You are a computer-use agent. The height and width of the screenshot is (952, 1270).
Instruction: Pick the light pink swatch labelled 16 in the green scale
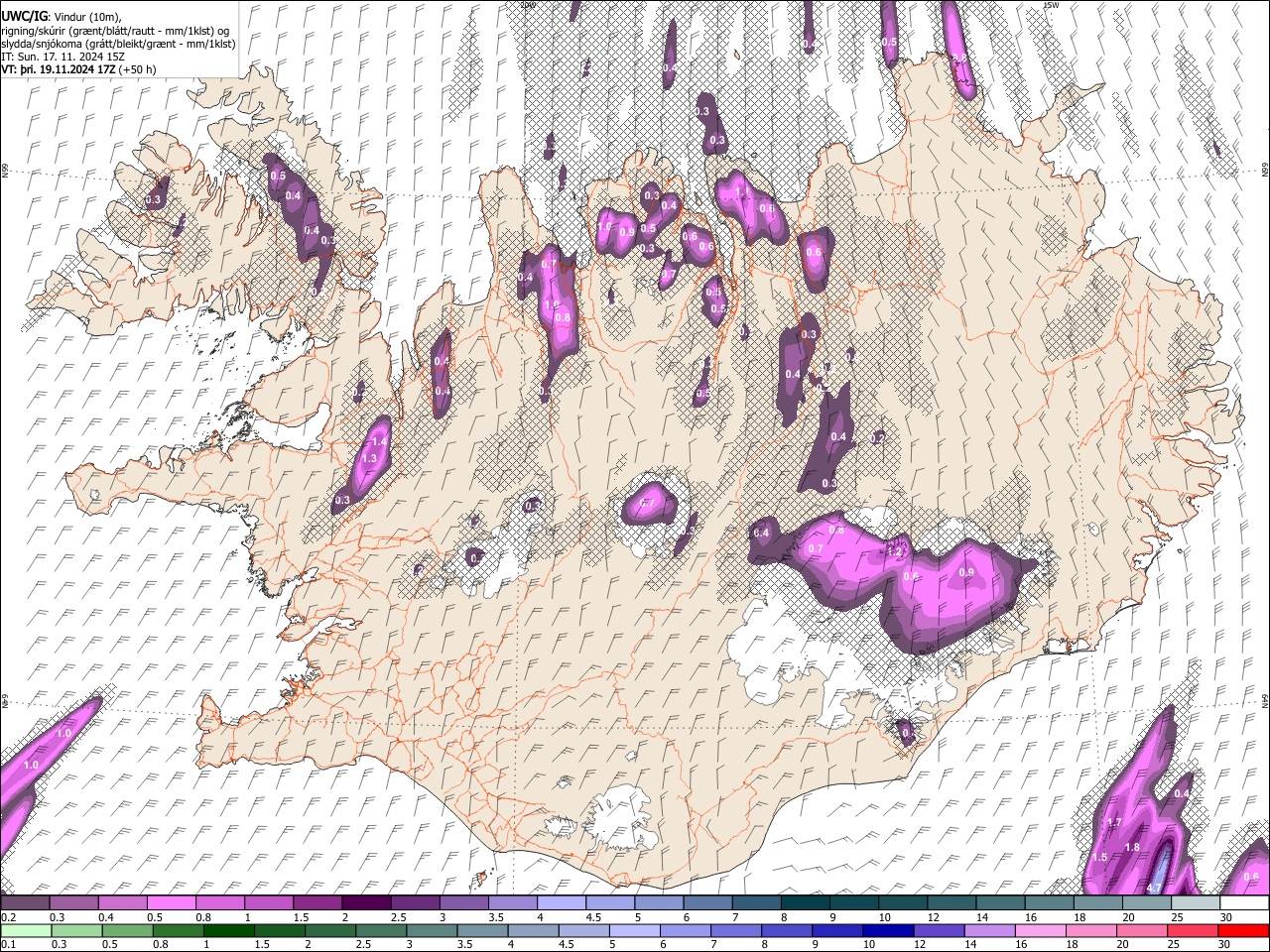[1041, 930]
